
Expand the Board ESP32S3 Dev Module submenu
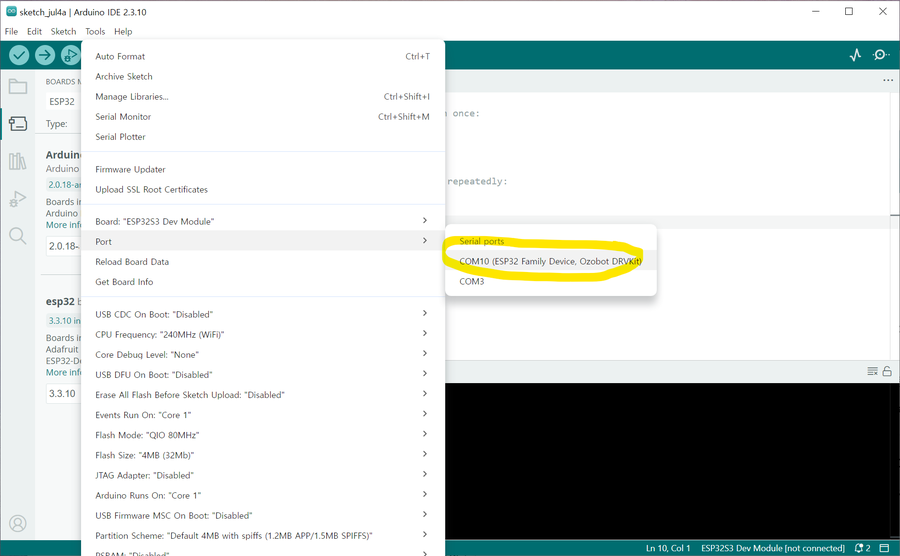(x=263, y=221)
